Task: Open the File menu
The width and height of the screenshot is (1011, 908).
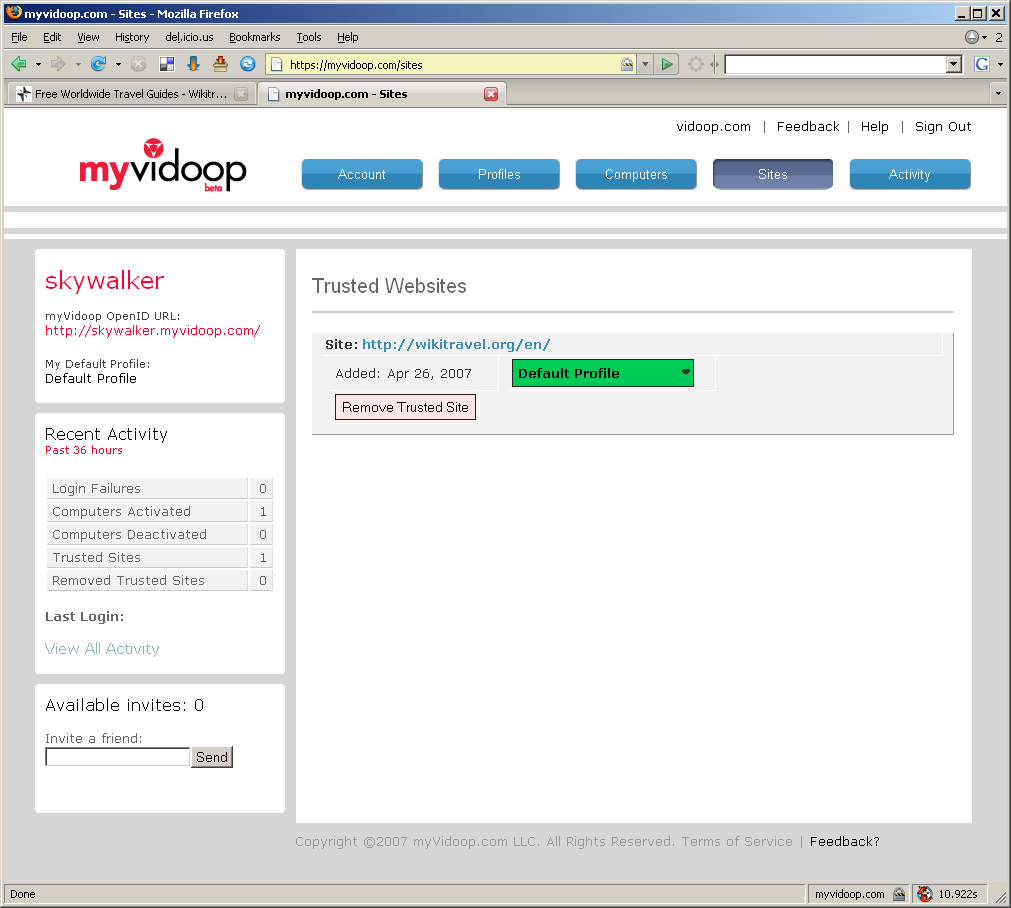Action: tap(19, 37)
